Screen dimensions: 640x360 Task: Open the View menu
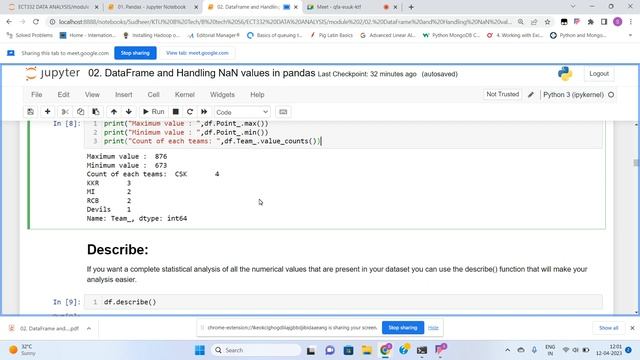[x=92, y=95]
